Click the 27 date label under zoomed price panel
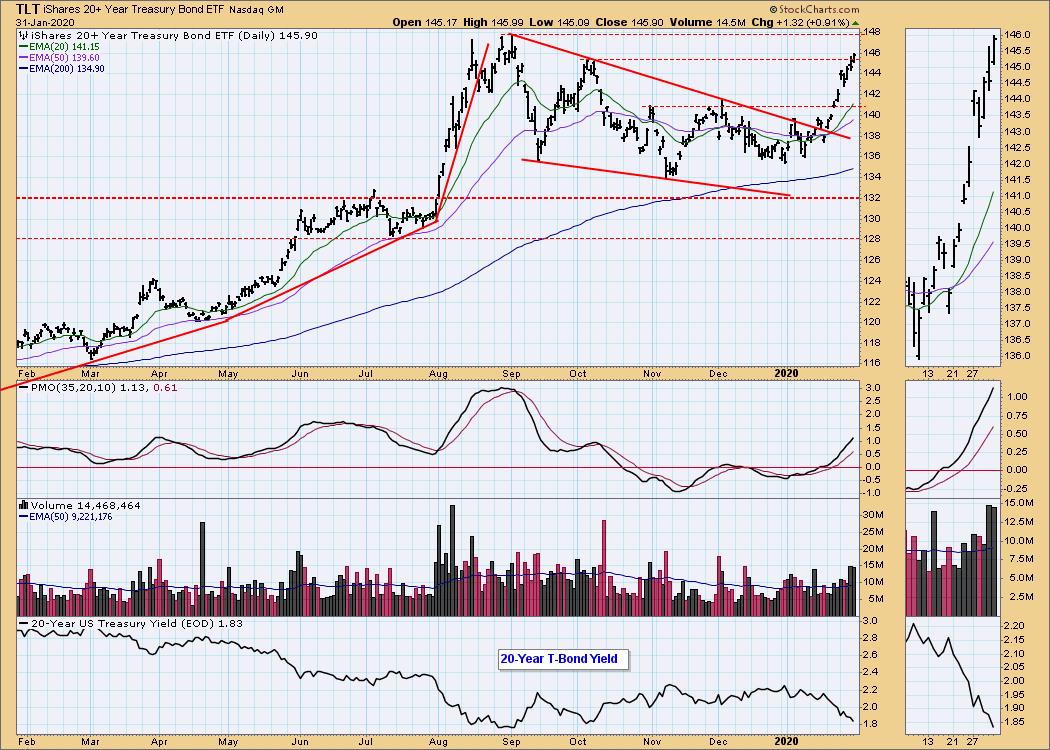 pos(972,373)
